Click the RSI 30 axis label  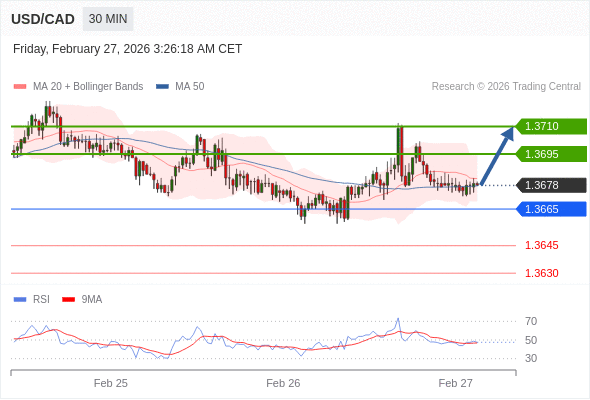click(x=531, y=358)
